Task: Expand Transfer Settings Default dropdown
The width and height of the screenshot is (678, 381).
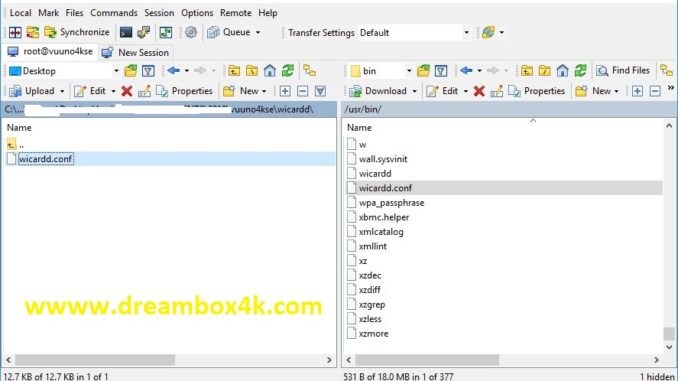Action: pyautogui.click(x=466, y=32)
